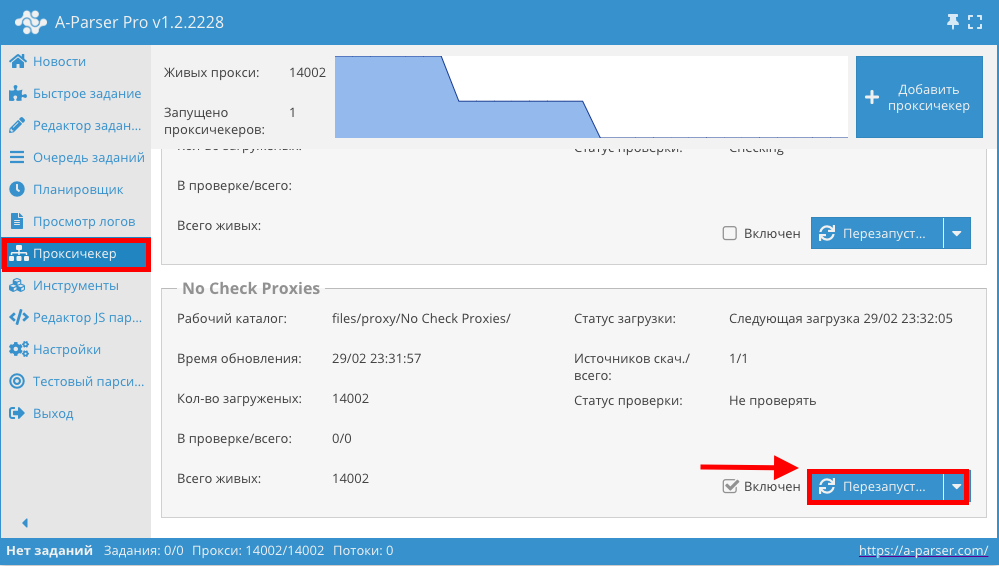Viewport: 999px width, 566px height.
Task: Click the Задания: 0/0 status entry
Action: 143,550
